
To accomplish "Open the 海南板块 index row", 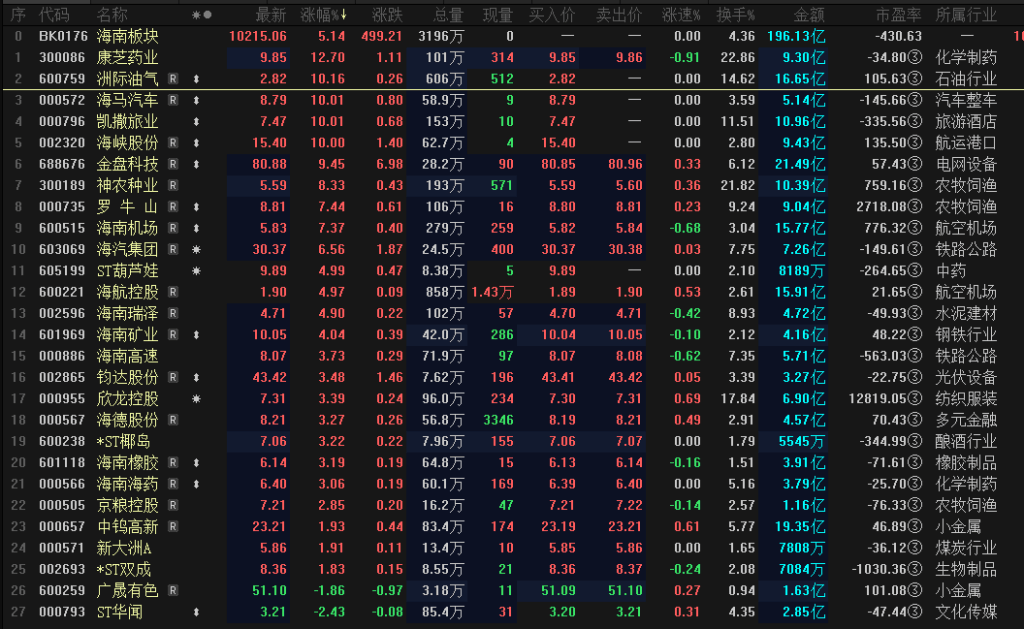I will 126,36.
